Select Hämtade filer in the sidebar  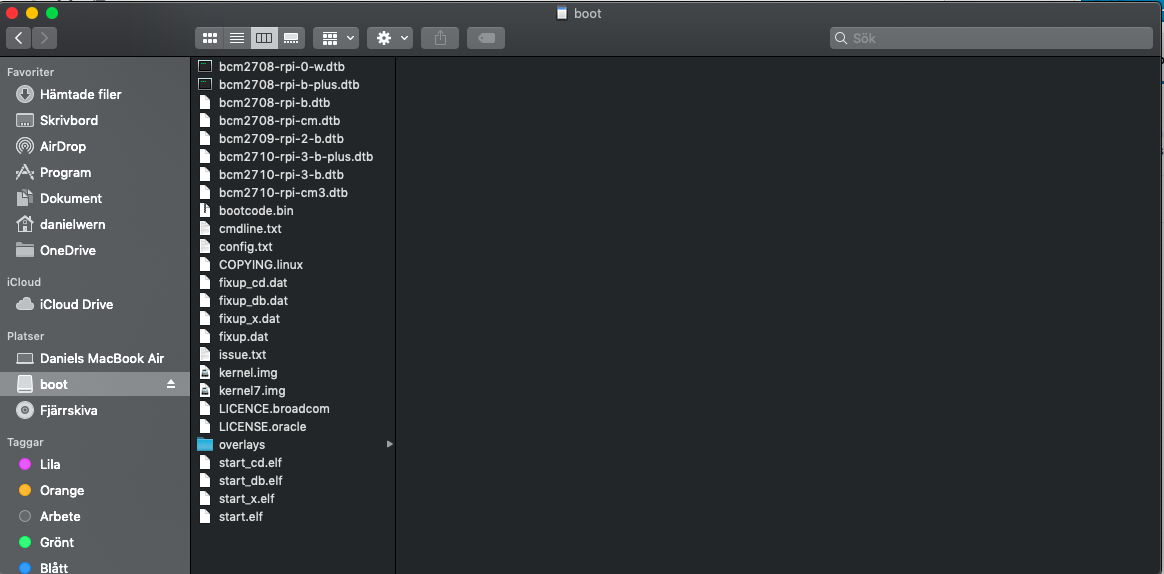coord(80,94)
